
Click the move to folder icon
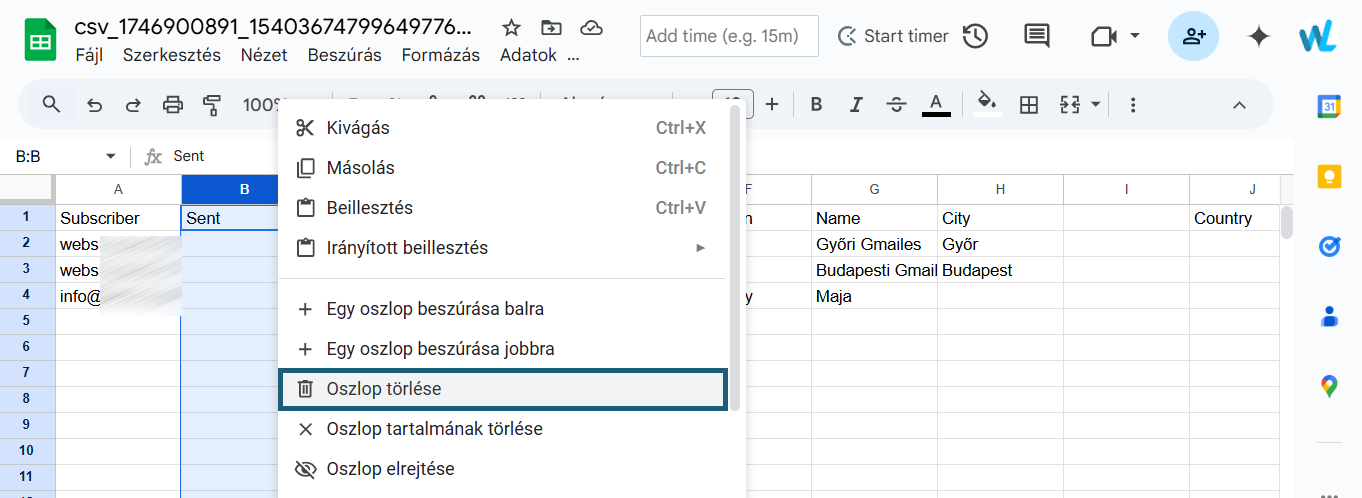[551, 28]
